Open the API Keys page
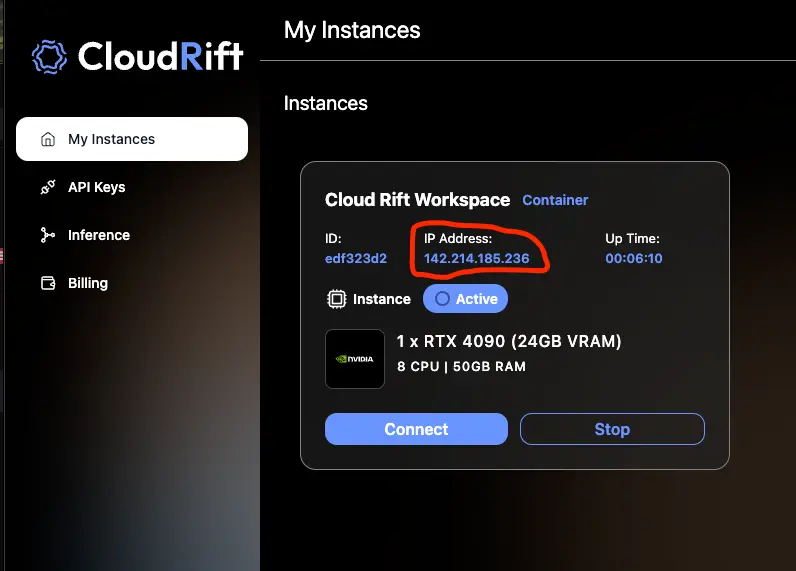Viewport: 796px width, 571px height. pyautogui.click(x=96, y=187)
